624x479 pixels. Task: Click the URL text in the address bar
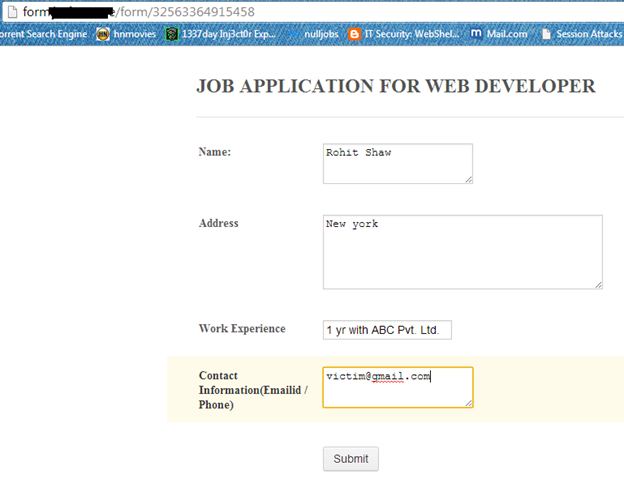tap(138, 12)
